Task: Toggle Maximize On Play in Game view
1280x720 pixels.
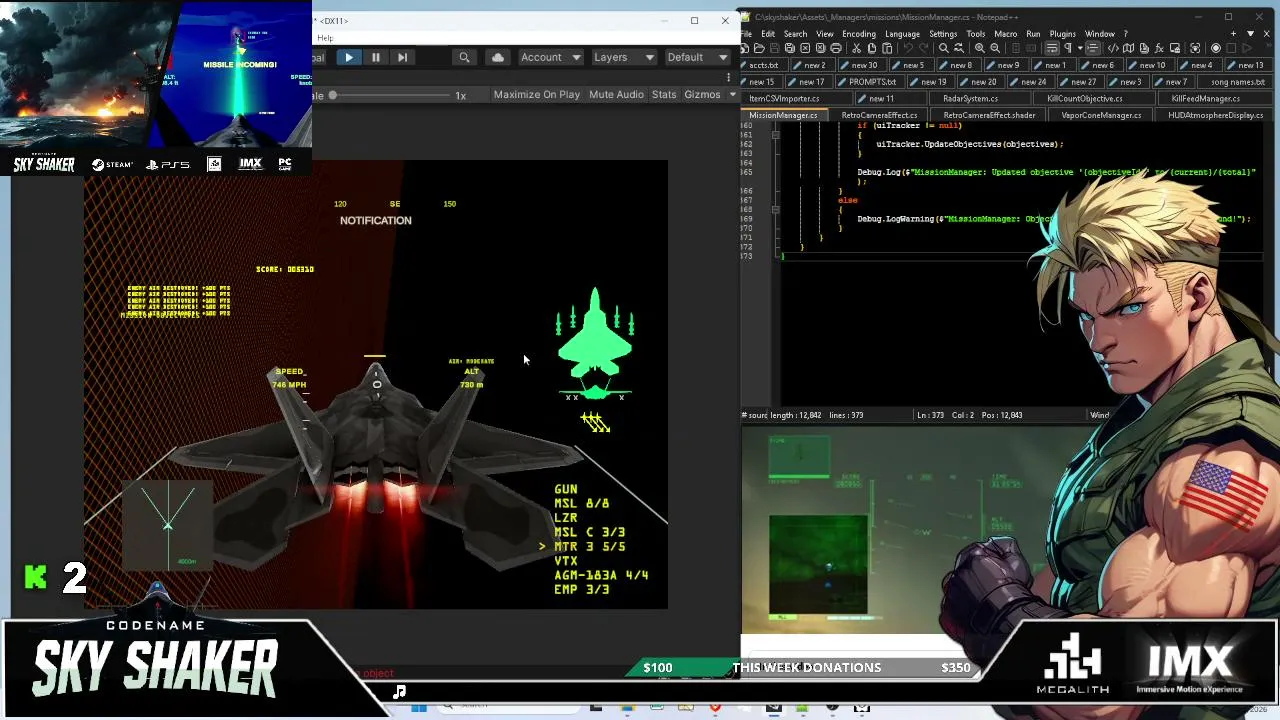Action: (536, 95)
